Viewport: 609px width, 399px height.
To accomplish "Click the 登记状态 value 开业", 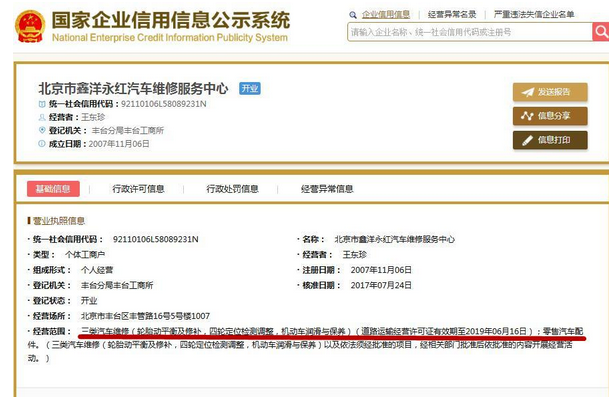I will tap(89, 301).
